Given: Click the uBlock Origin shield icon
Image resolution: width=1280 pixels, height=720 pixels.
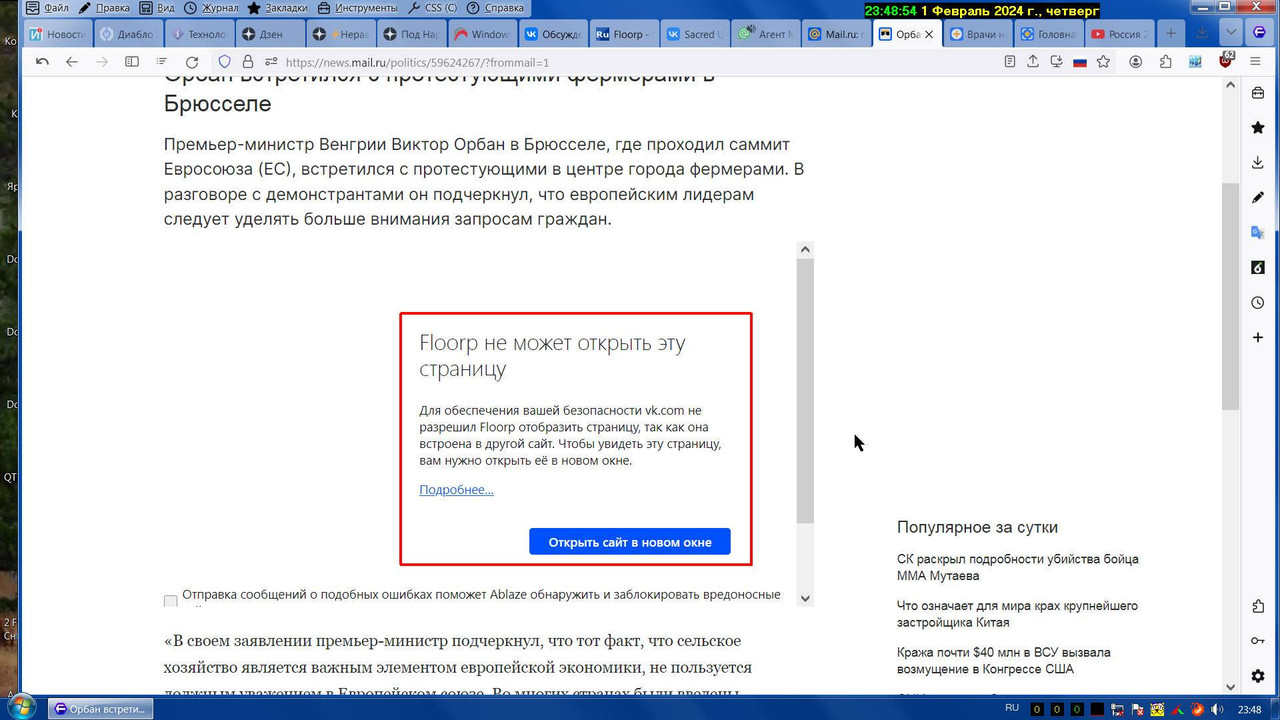Looking at the screenshot, I should [1226, 61].
